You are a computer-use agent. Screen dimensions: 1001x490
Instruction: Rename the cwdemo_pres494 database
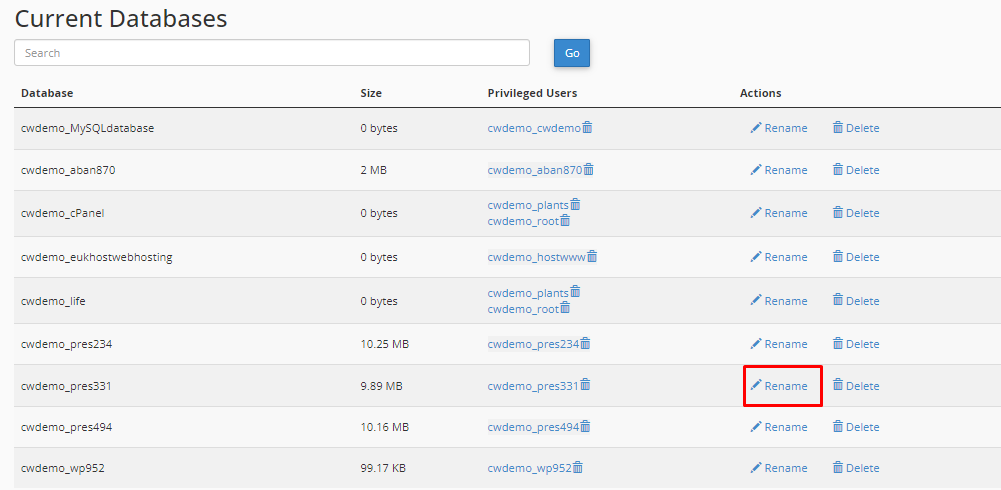[778, 427]
